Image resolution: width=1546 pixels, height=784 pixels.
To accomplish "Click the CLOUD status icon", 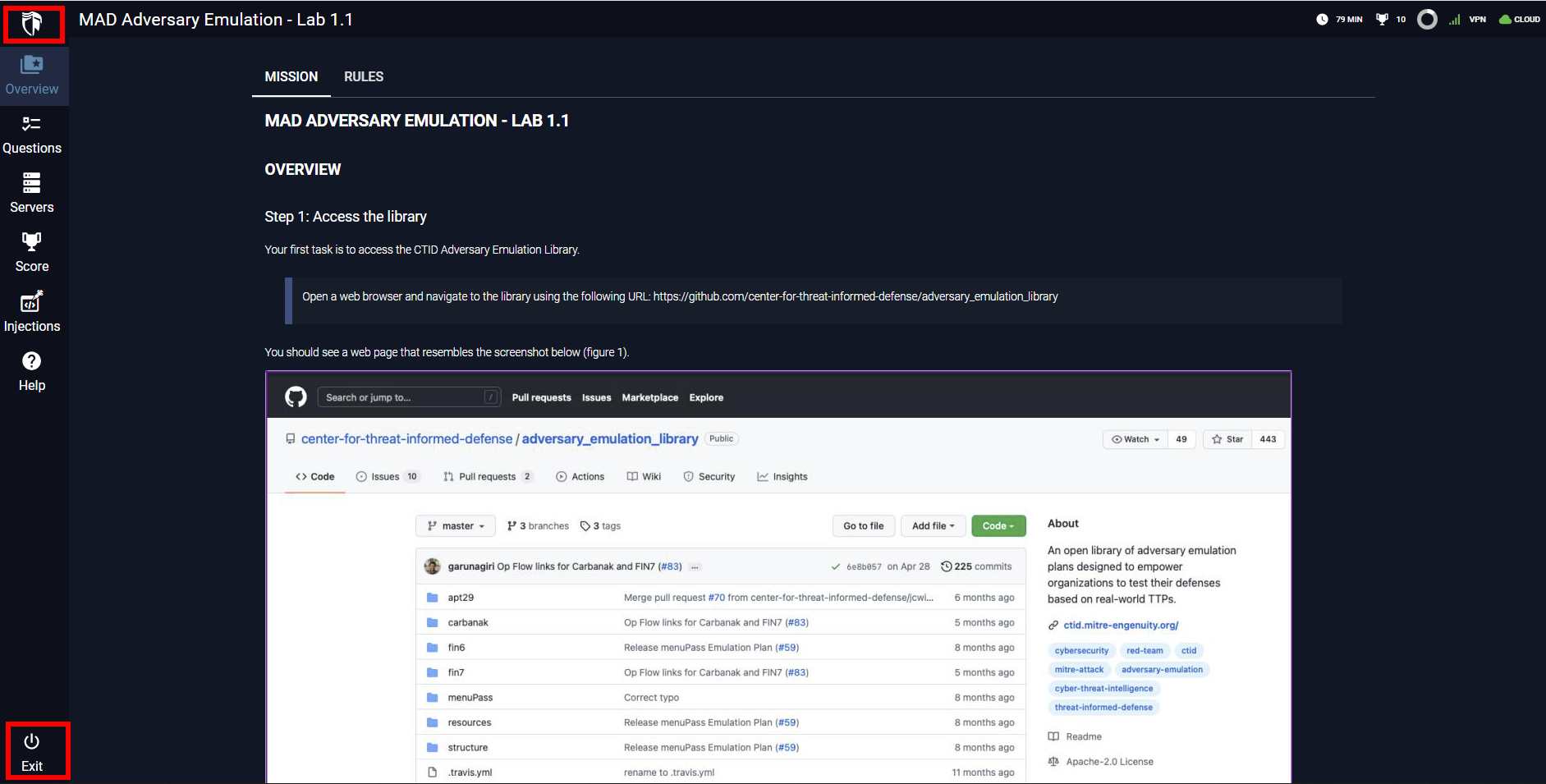I will (x=1519, y=19).
